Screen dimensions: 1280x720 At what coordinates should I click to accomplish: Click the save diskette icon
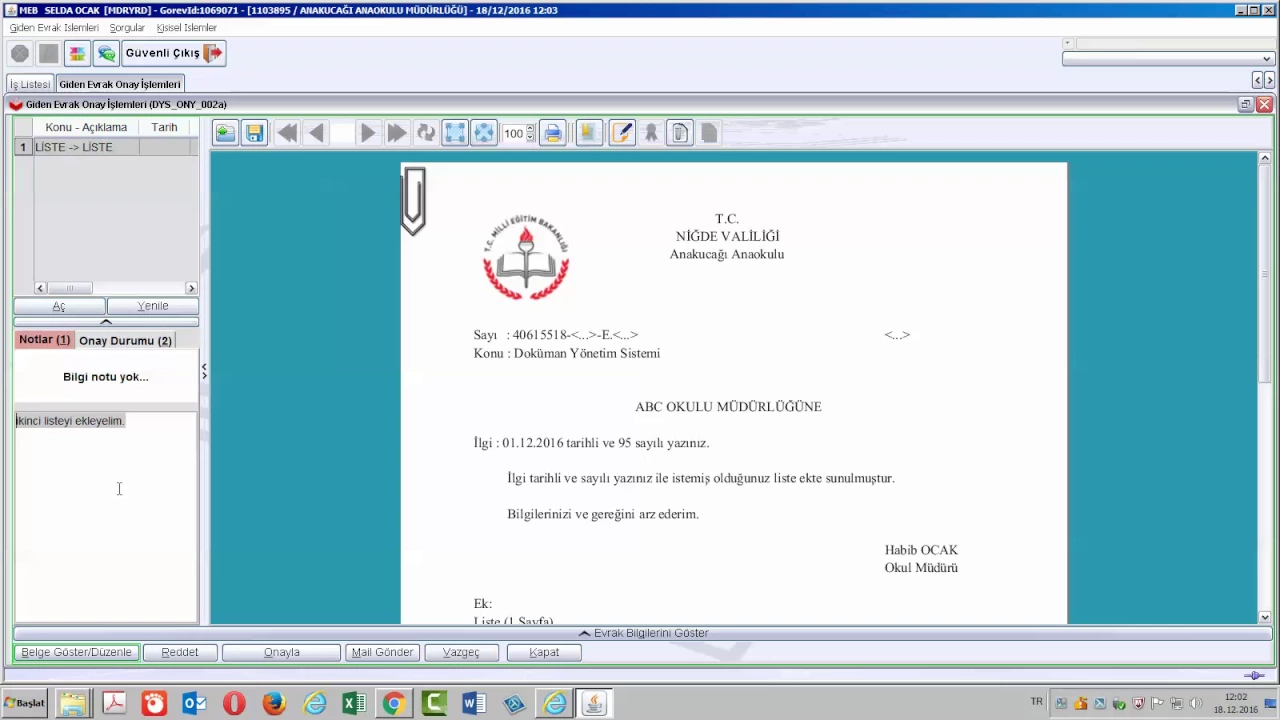tap(254, 133)
